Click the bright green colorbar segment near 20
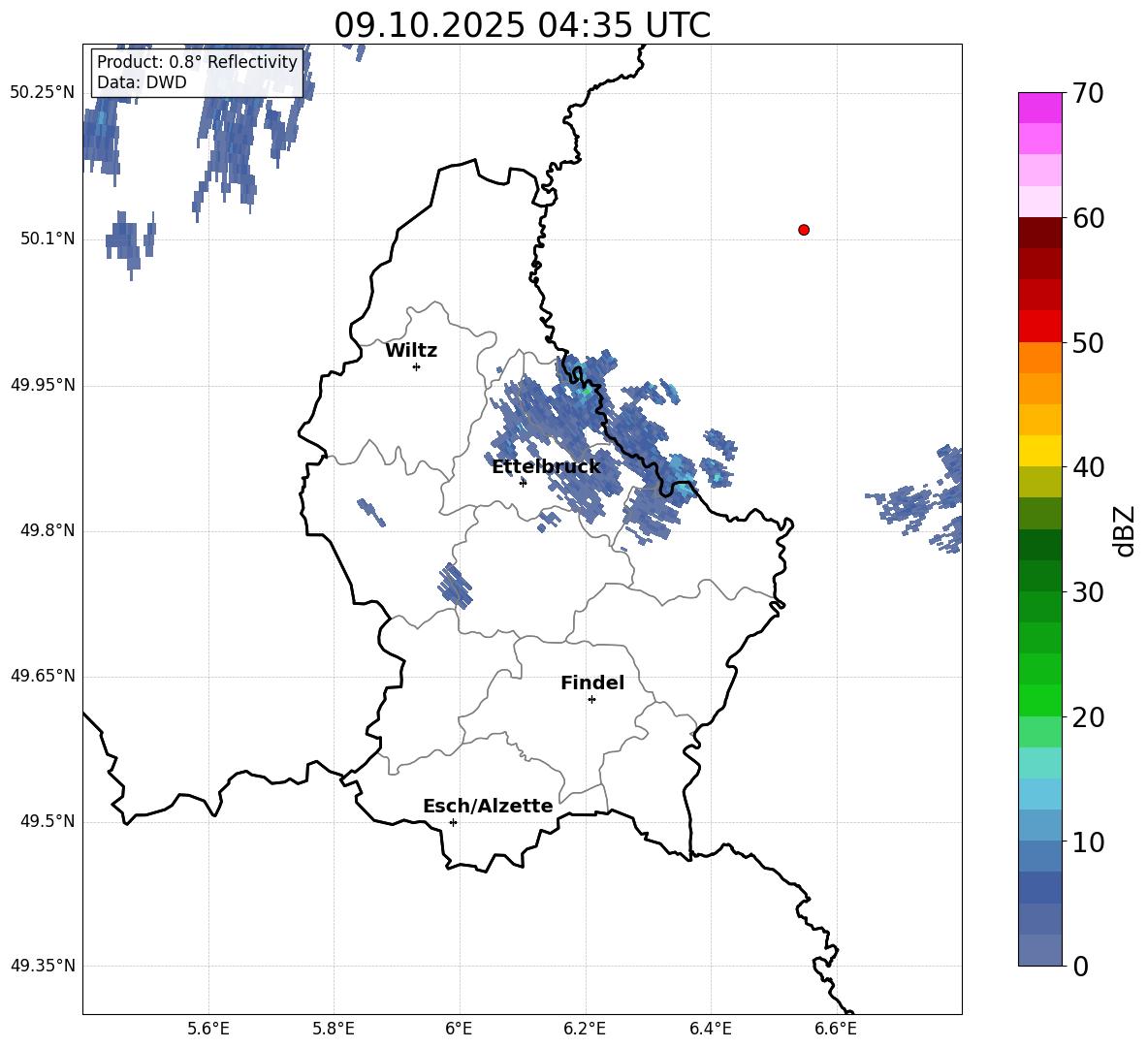The height and width of the screenshot is (1048, 1148). click(x=1039, y=700)
